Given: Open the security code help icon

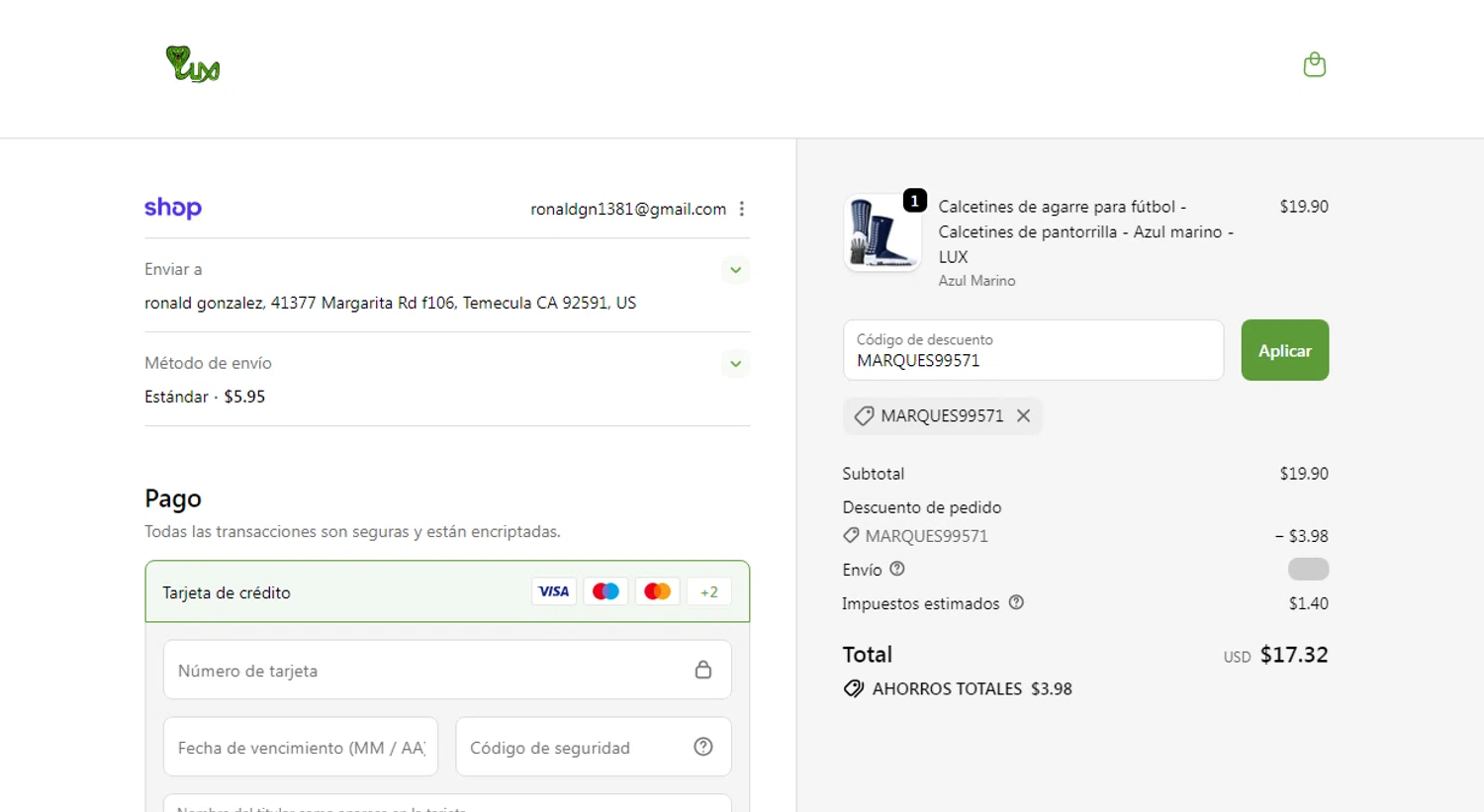Looking at the screenshot, I should pyautogui.click(x=703, y=747).
